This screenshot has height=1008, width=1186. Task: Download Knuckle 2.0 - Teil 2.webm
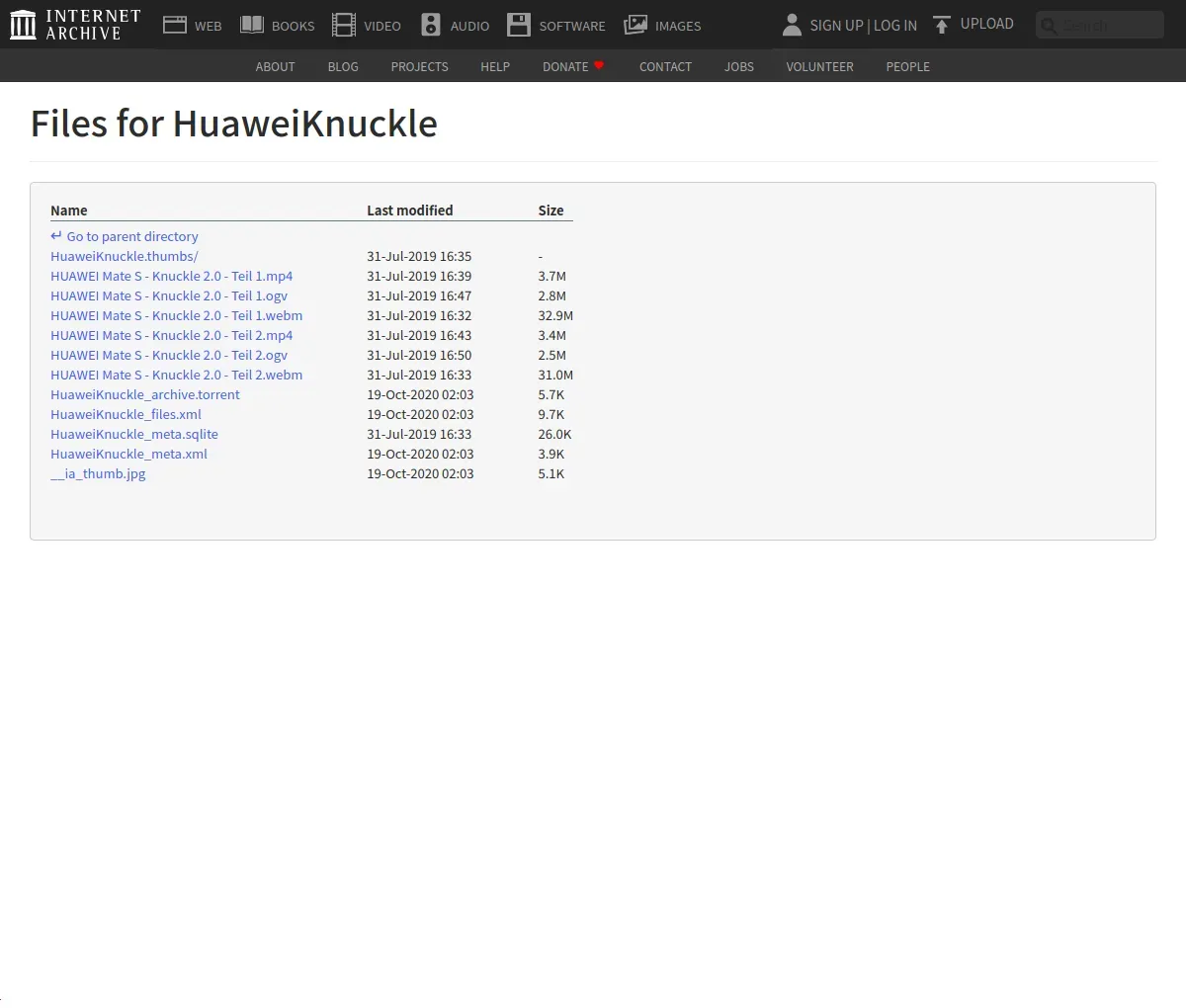point(177,375)
